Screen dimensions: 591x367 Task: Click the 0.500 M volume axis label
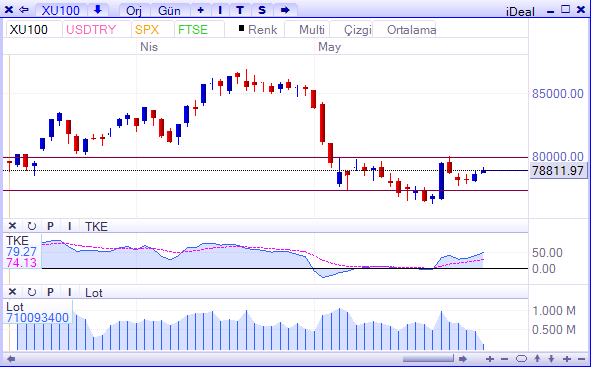tap(554, 330)
